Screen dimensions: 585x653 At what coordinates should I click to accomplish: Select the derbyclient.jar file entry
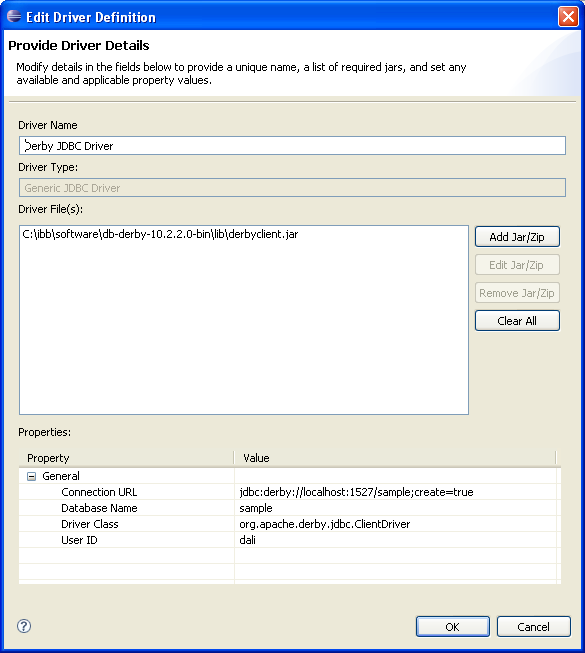pos(160,234)
